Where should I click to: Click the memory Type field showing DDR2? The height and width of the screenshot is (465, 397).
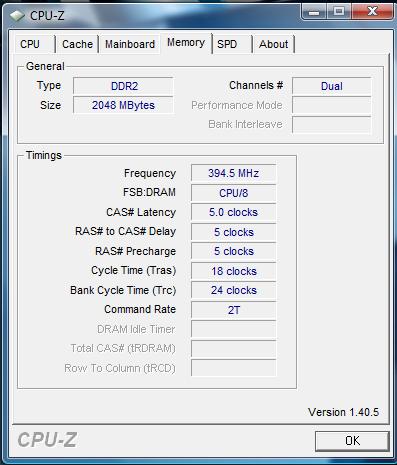(x=124, y=86)
